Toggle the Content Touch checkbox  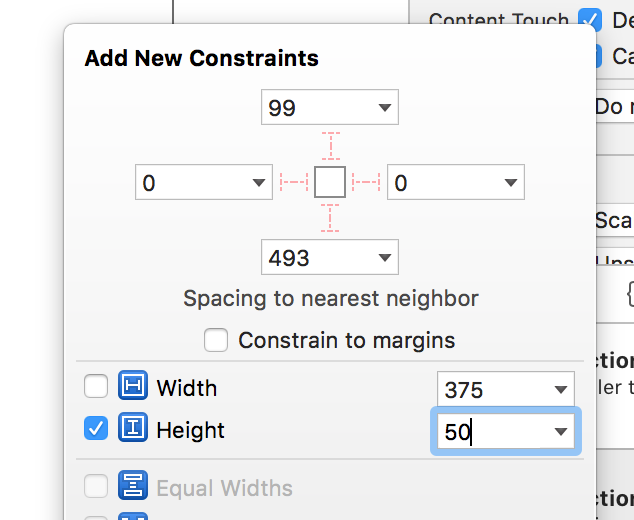(x=590, y=20)
